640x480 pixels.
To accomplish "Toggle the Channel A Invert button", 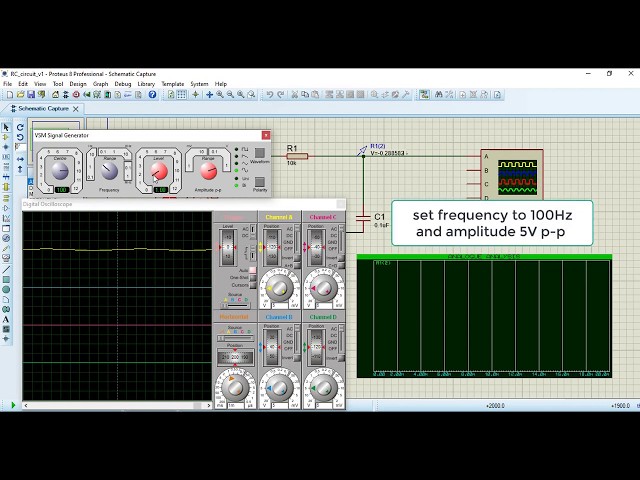I will tap(297, 258).
